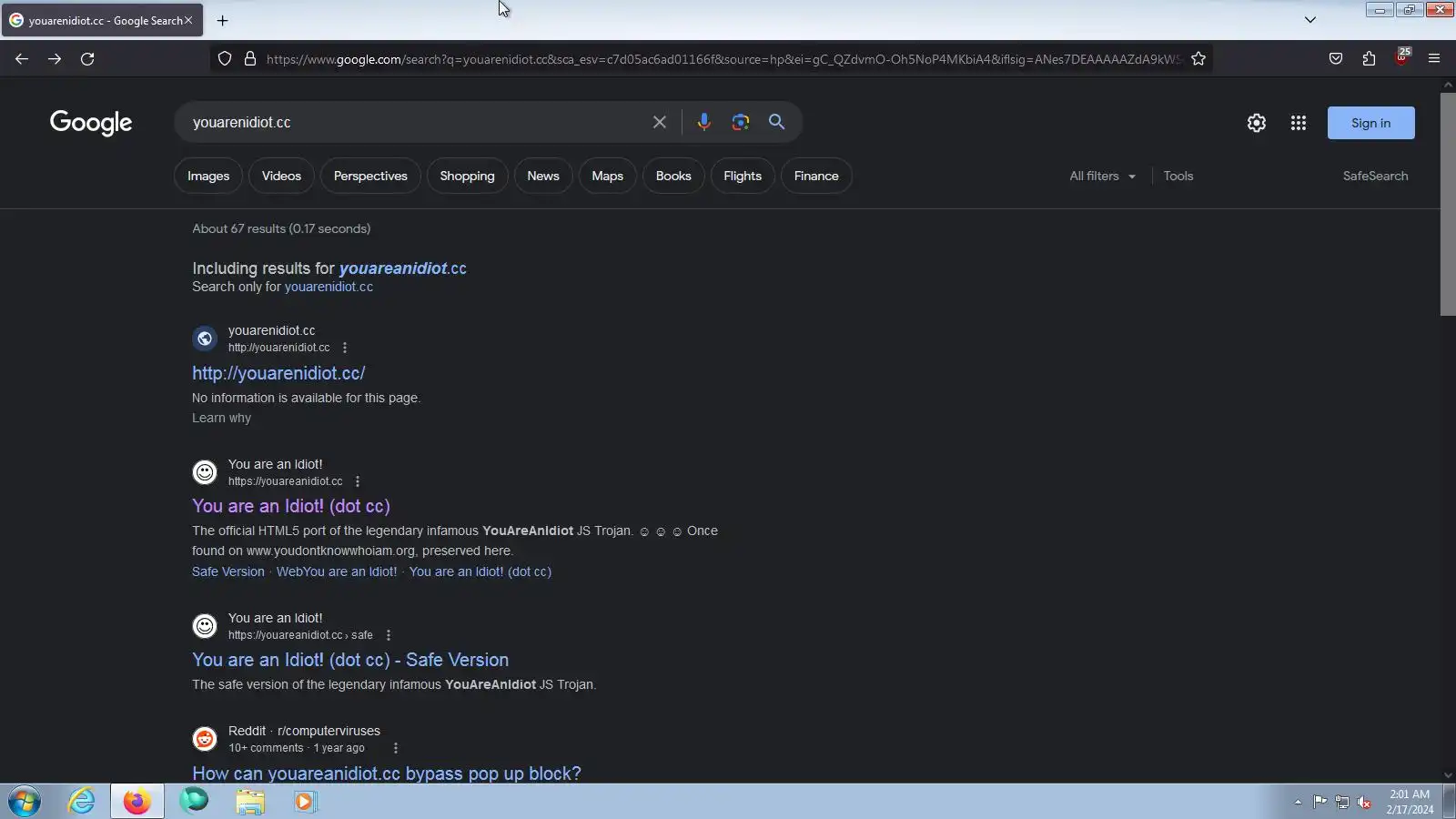1456x819 pixels.
Task: Open SafeSearch settings
Action: point(1375,177)
